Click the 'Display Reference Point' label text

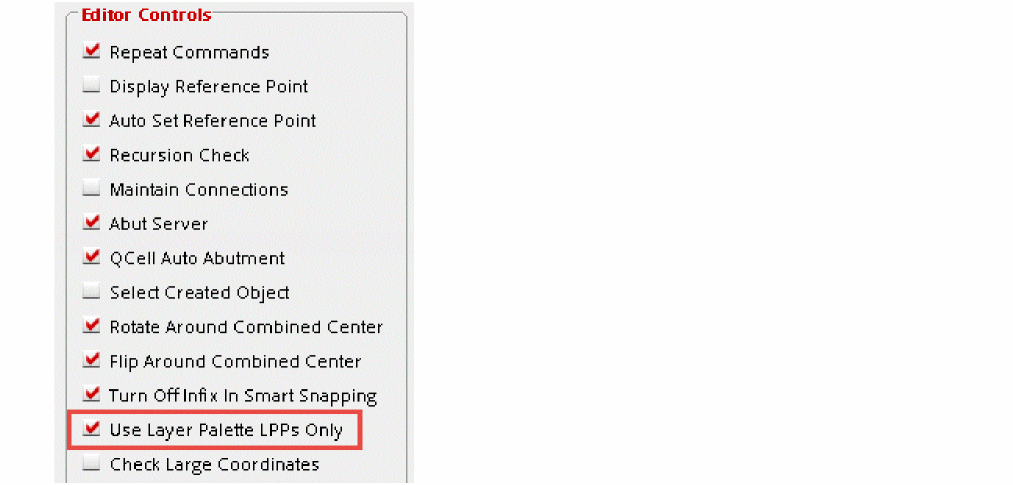208,87
